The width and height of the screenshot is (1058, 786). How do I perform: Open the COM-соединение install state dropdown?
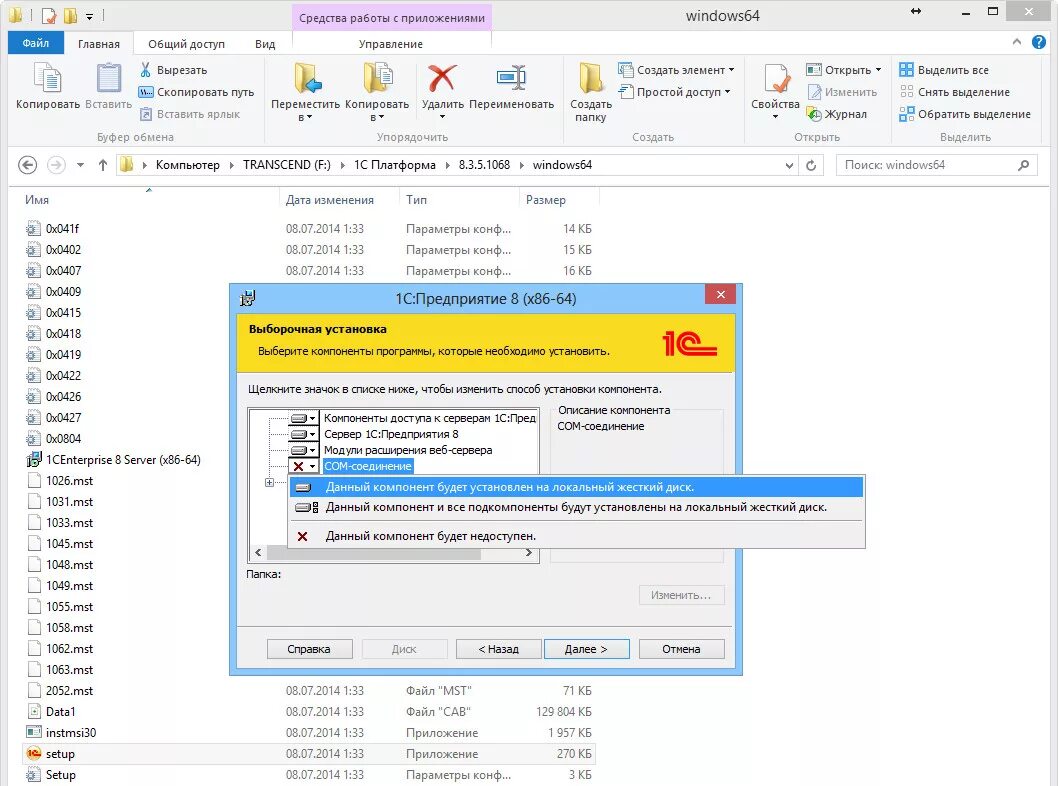(304, 466)
